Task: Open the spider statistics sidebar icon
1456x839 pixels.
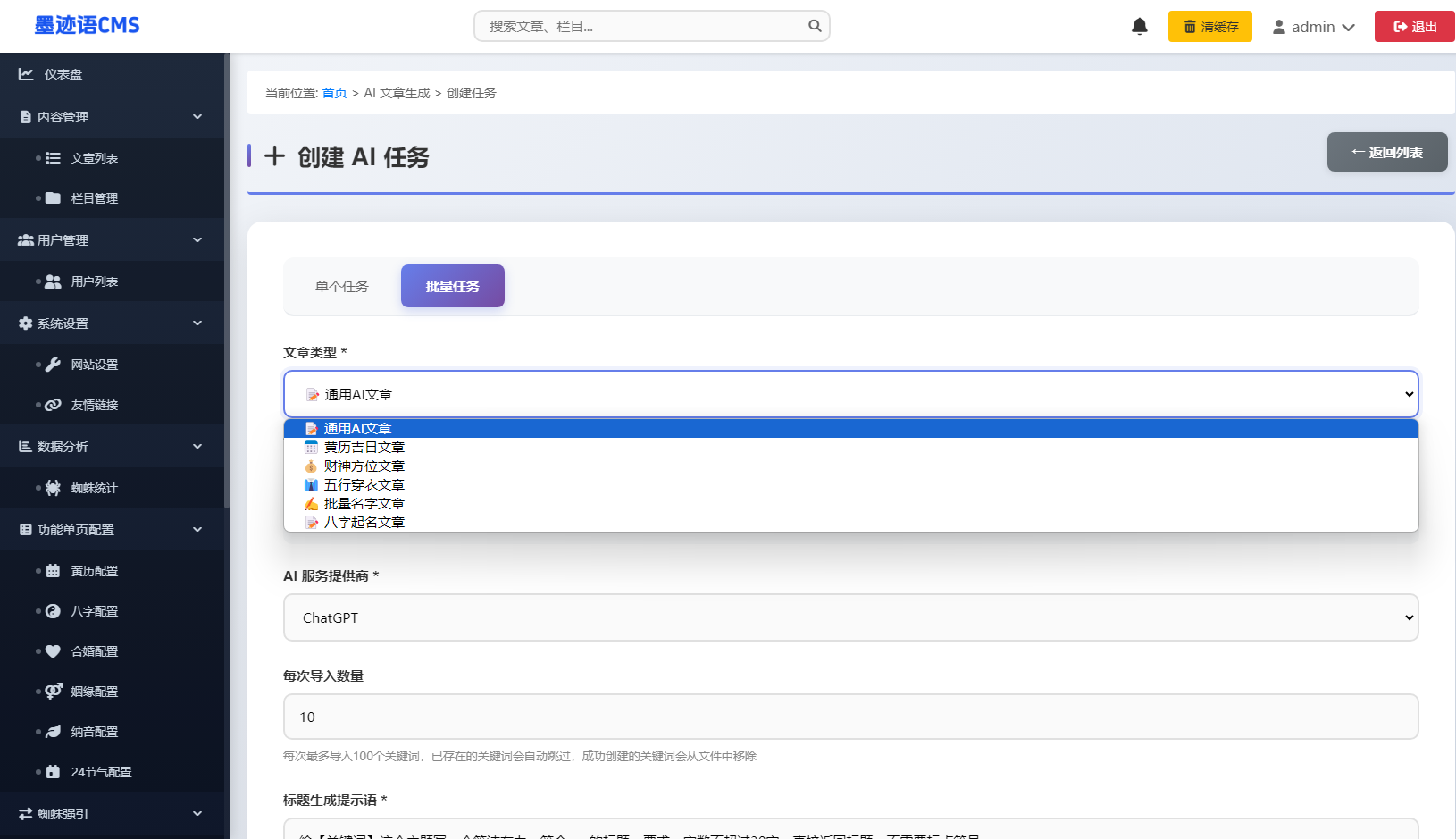Action: tap(53, 488)
